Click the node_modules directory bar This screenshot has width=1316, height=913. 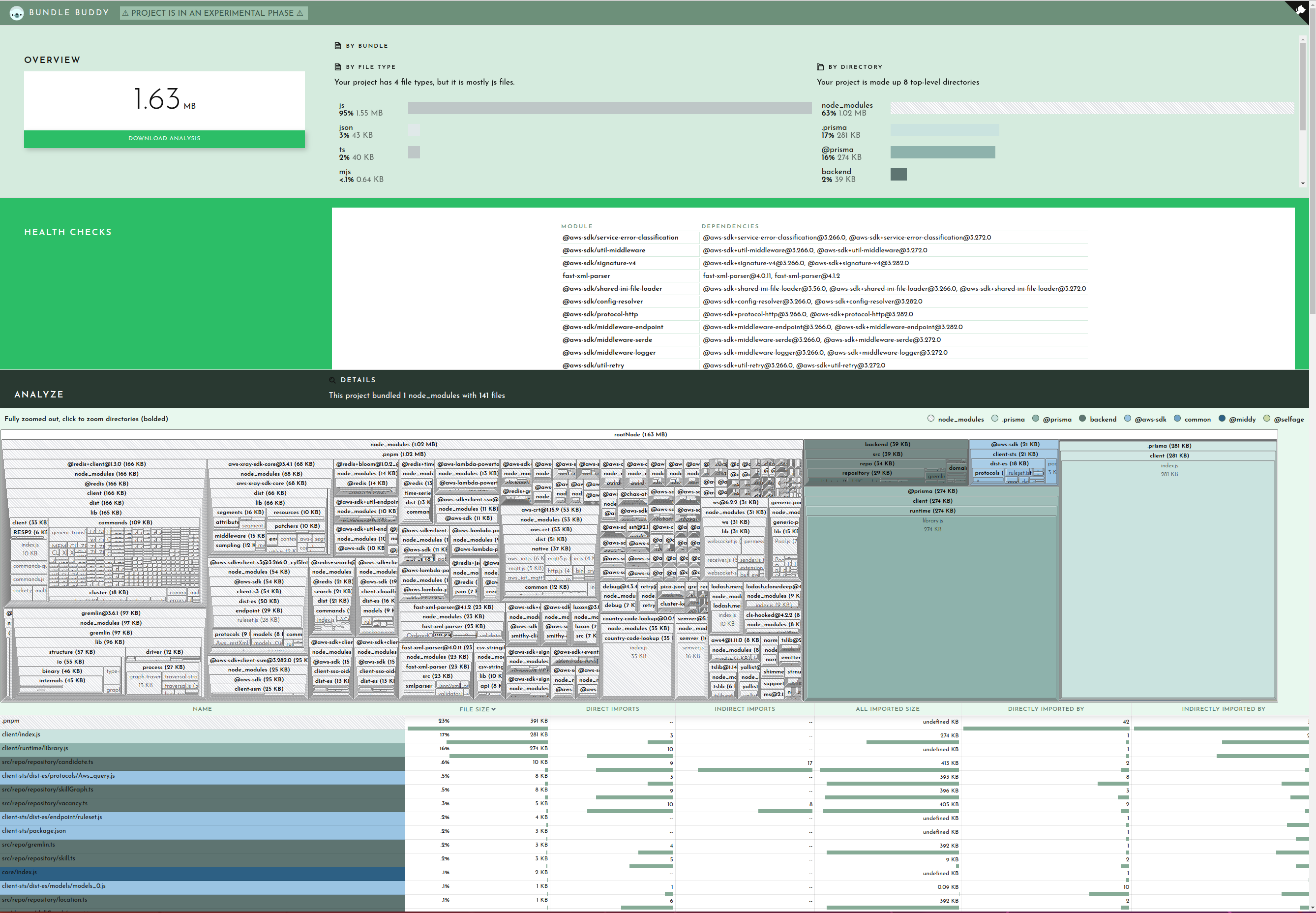click(1091, 108)
